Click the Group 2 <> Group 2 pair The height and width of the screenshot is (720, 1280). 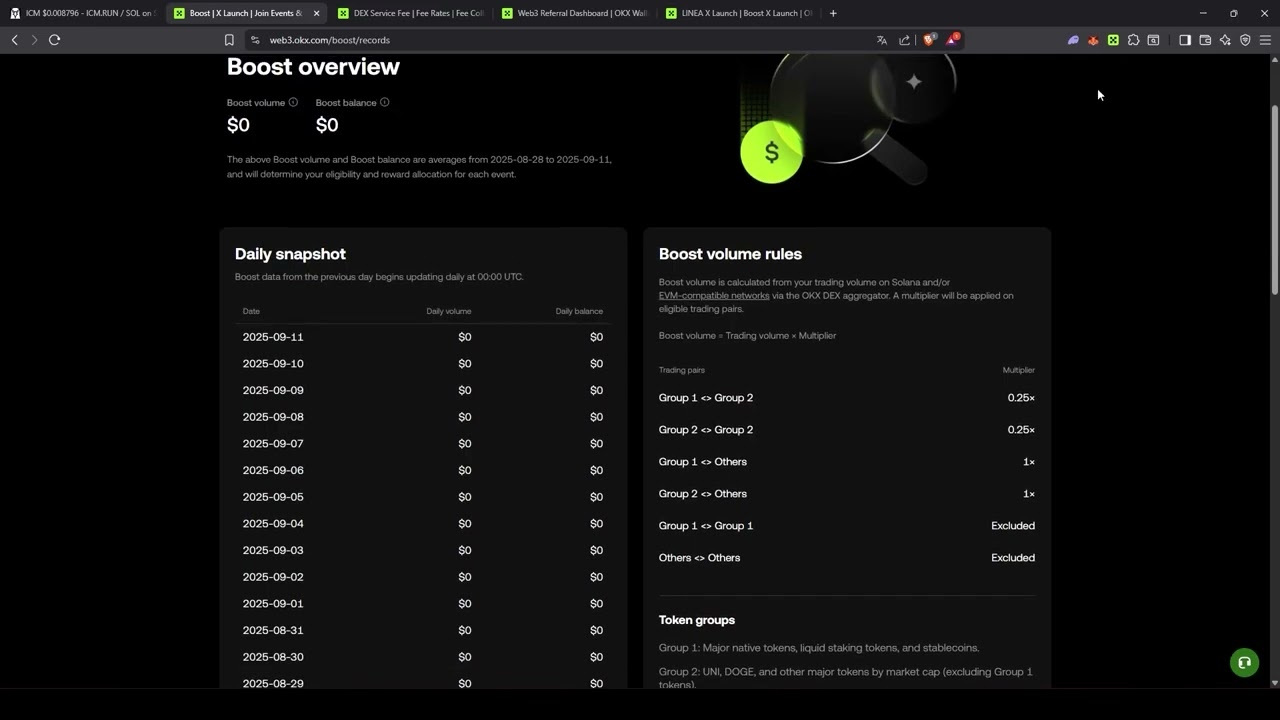pyautogui.click(x=706, y=430)
